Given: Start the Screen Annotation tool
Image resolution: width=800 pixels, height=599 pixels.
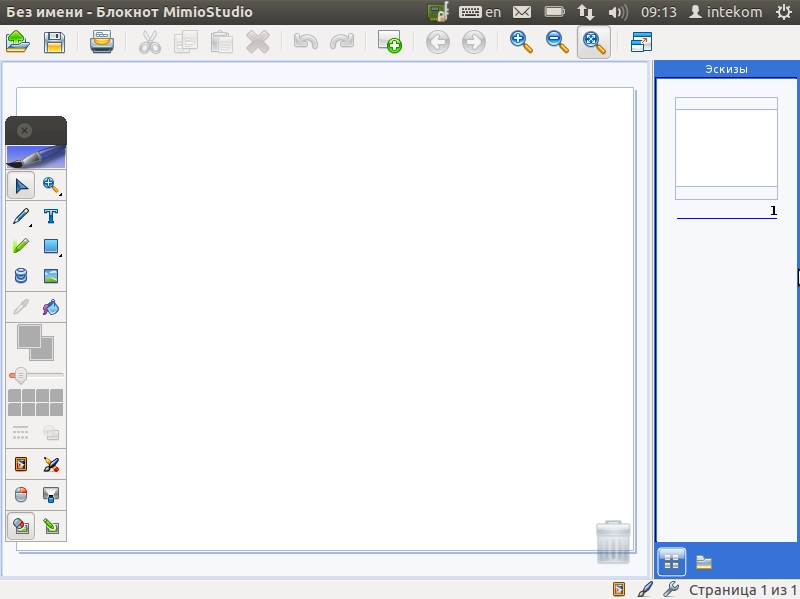Looking at the screenshot, I should tap(51, 464).
